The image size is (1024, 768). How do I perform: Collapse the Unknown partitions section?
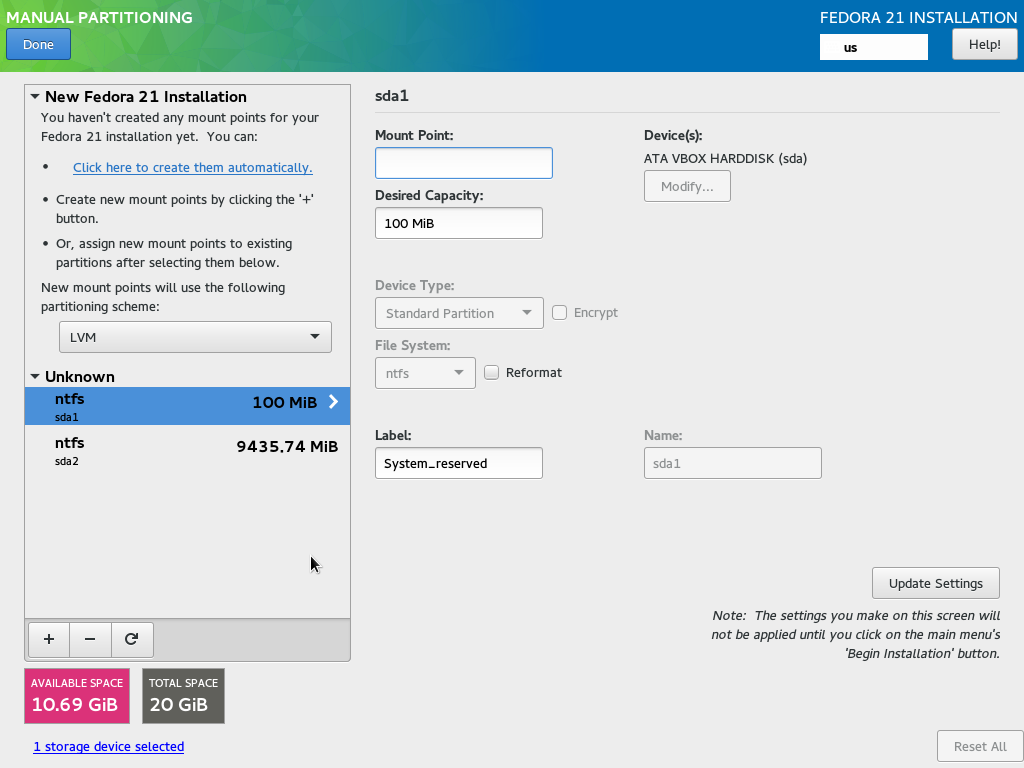(35, 377)
